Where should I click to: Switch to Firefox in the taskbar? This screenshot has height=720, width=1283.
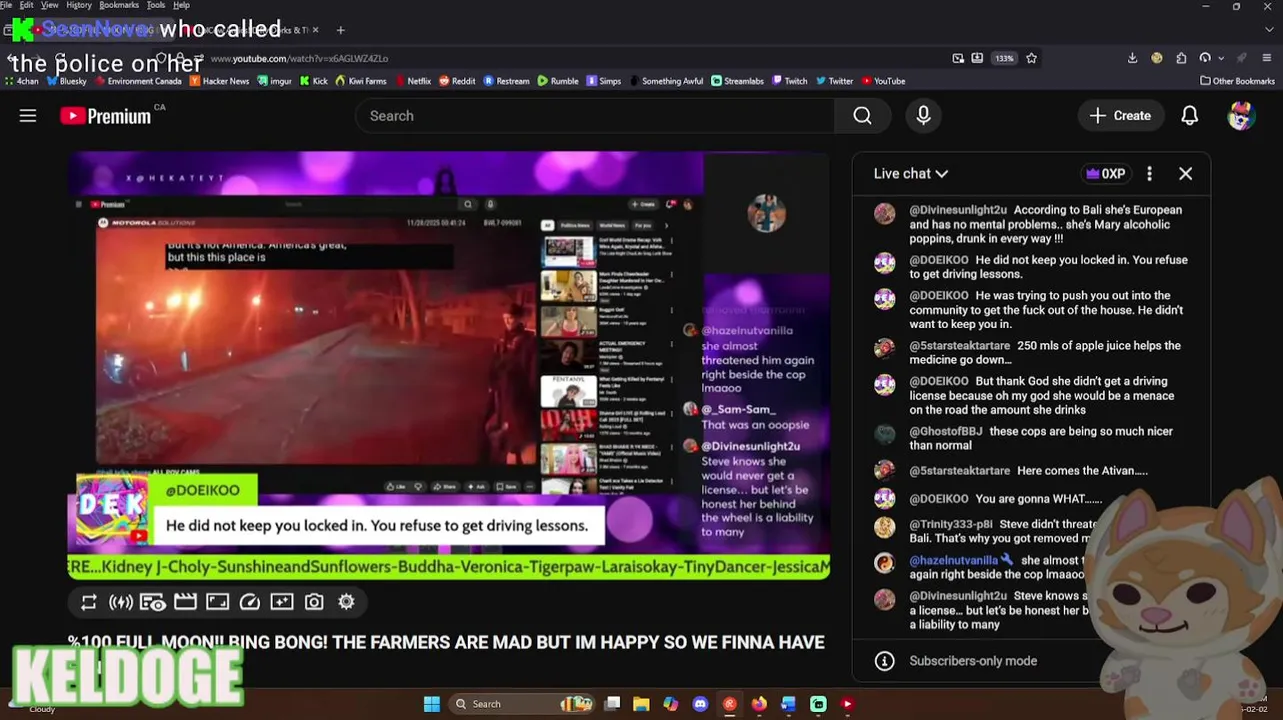pos(759,704)
